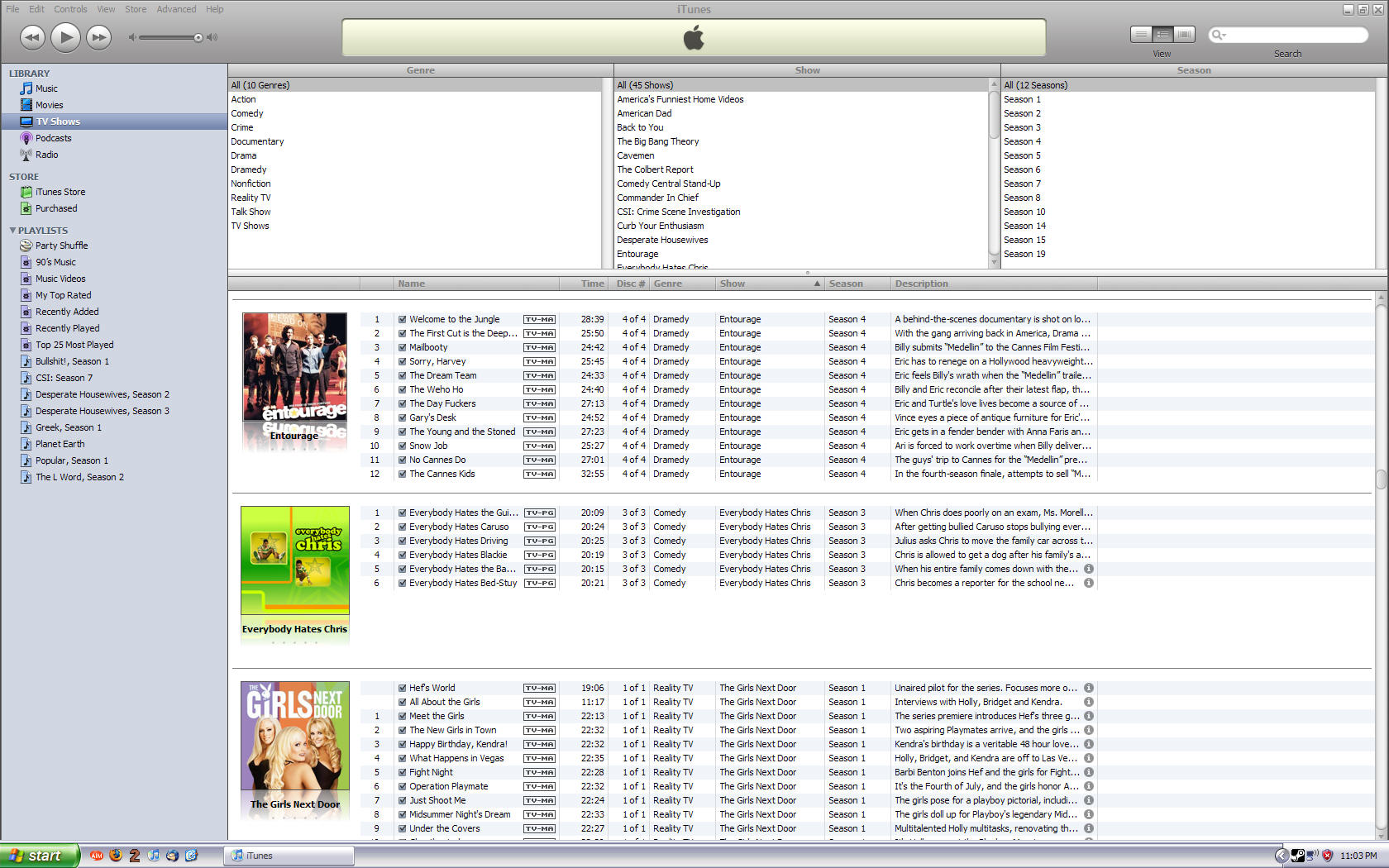
Task: Open the Recently Added playlist
Action: coord(67,312)
